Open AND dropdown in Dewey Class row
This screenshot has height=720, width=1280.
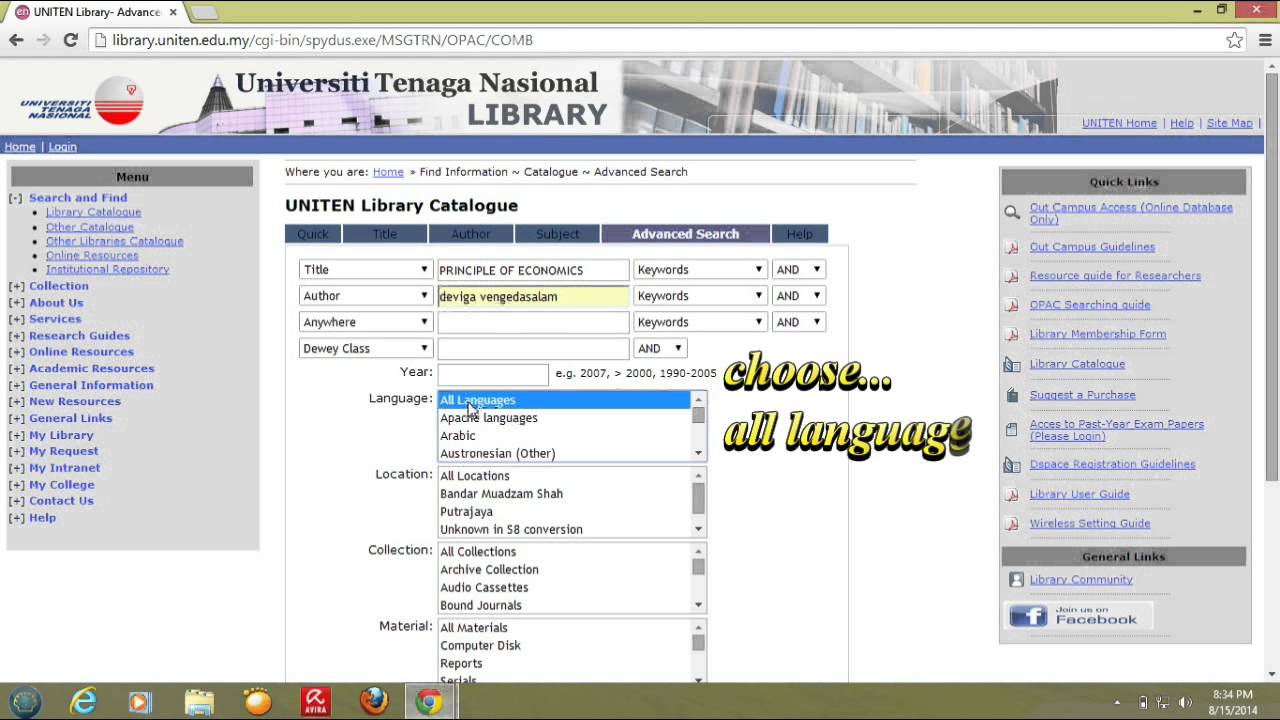click(660, 348)
